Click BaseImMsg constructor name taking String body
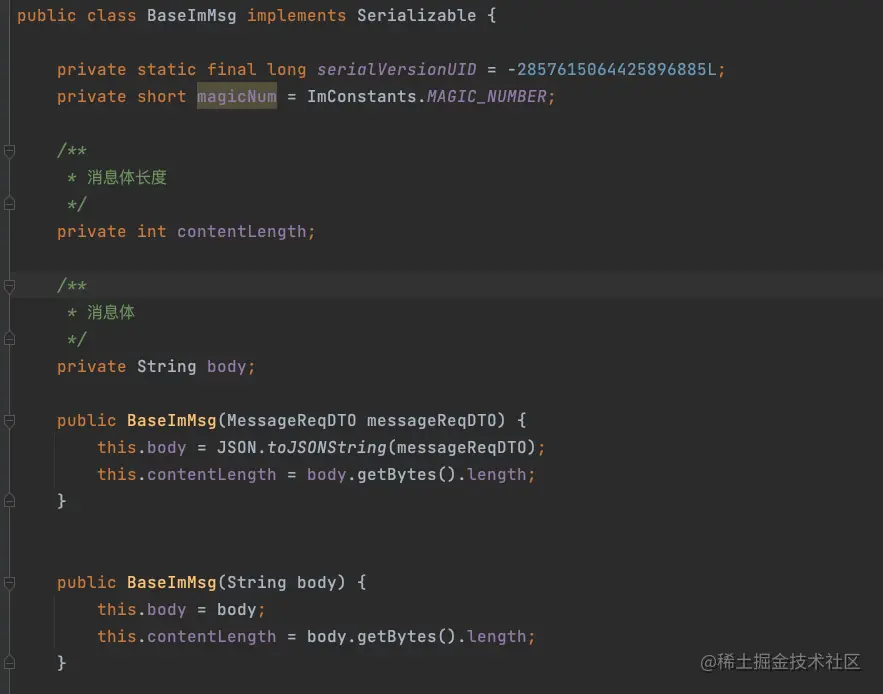Viewport: 883px width, 694px height. [172, 582]
